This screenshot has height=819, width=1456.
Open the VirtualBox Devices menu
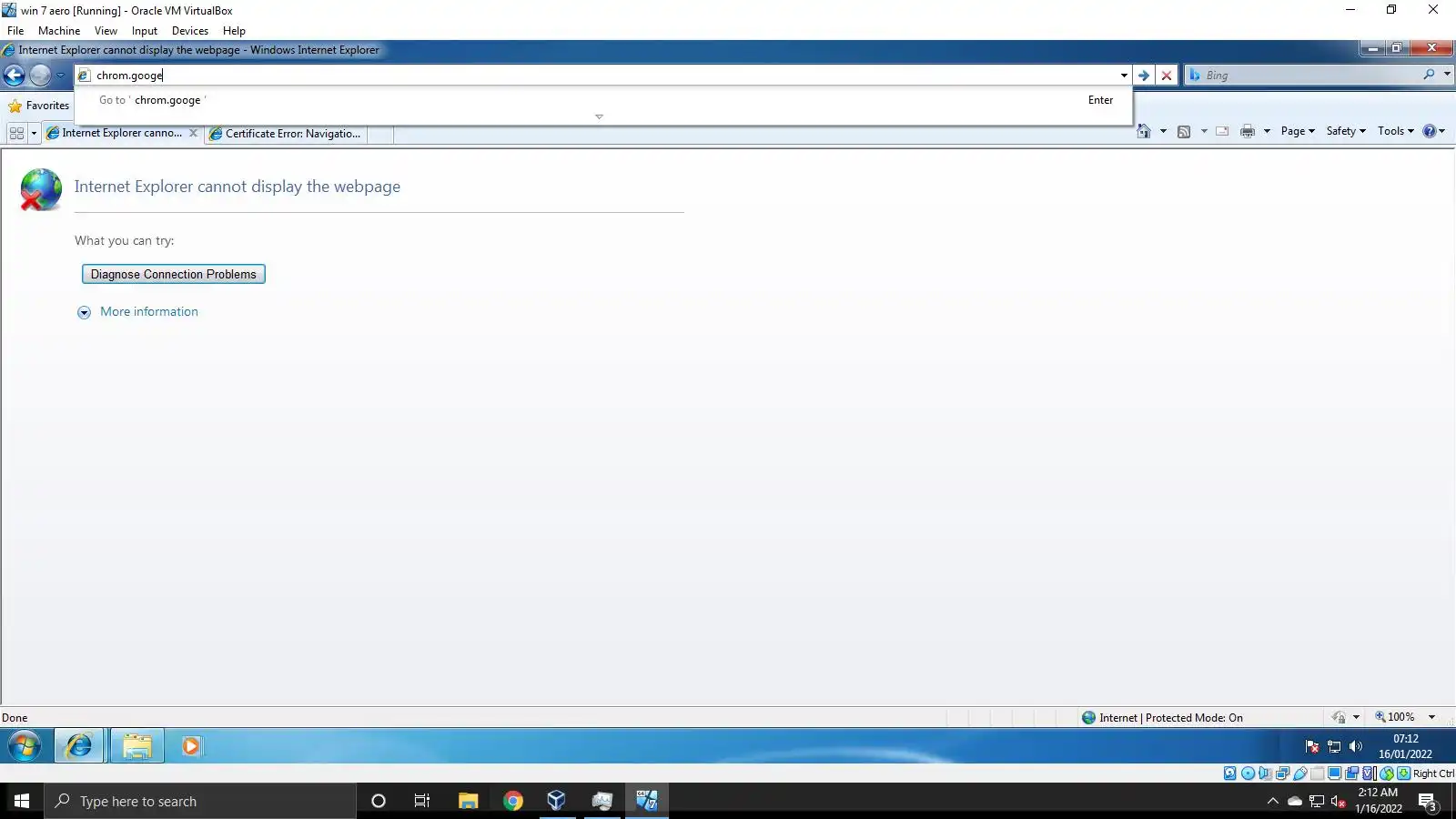[190, 31]
